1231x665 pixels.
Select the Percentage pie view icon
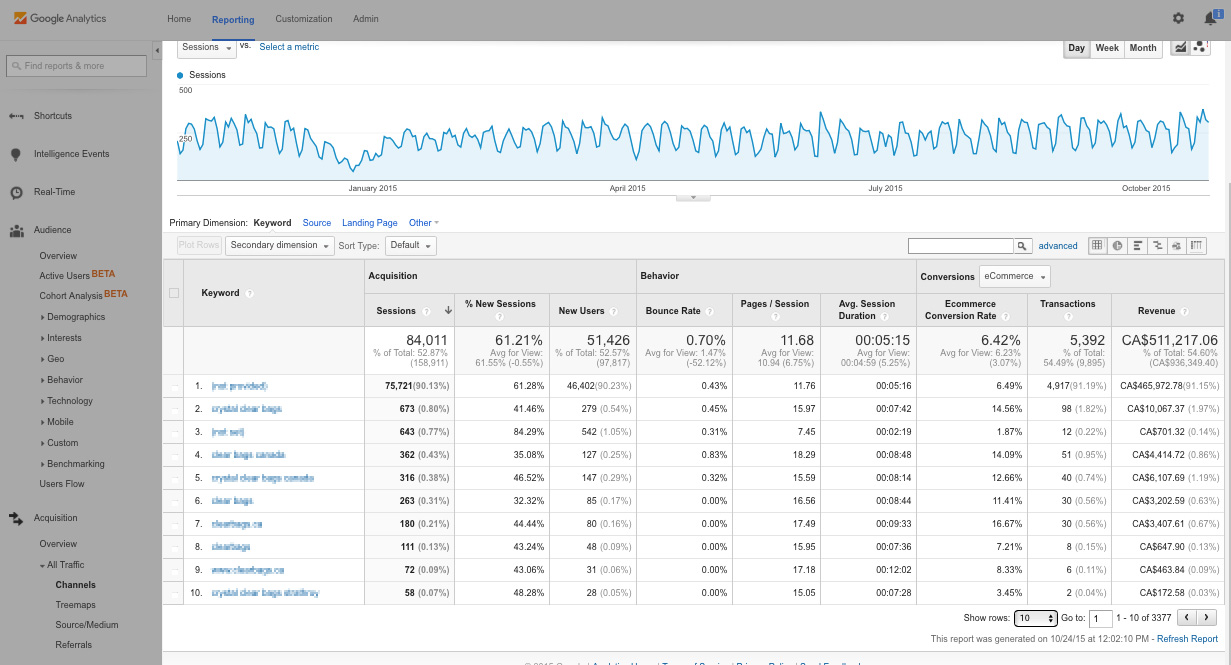click(1117, 245)
